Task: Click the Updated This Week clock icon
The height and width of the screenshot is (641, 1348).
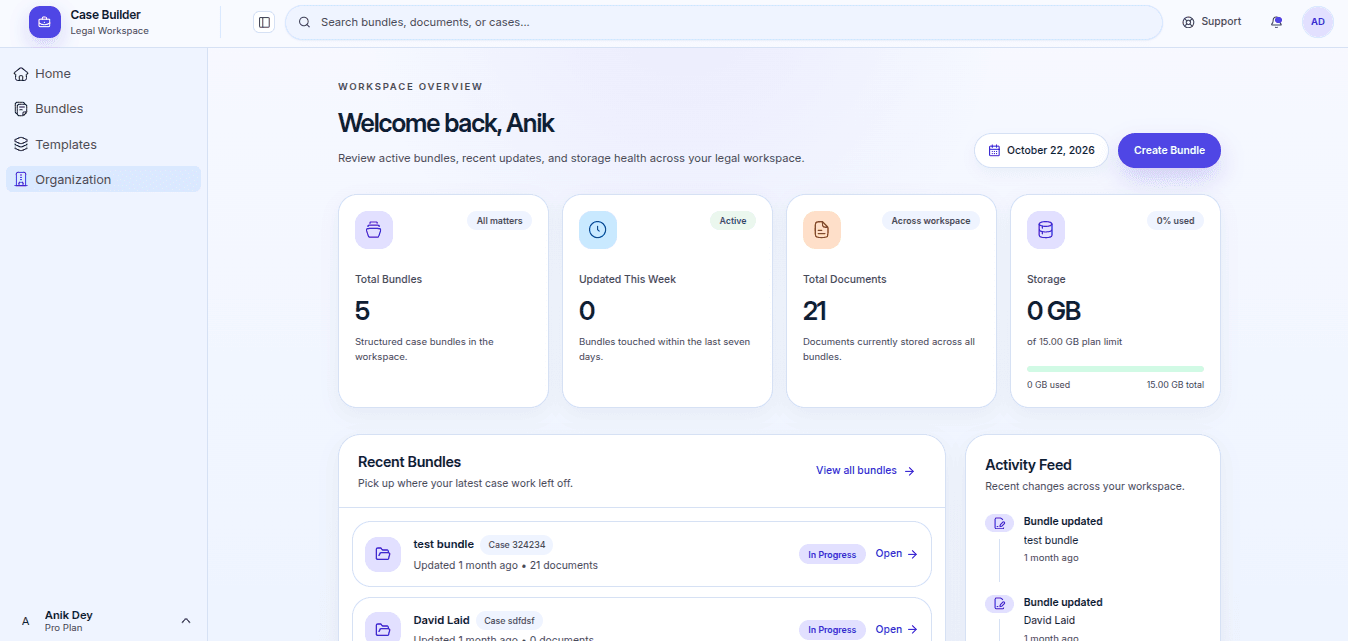Action: [598, 230]
